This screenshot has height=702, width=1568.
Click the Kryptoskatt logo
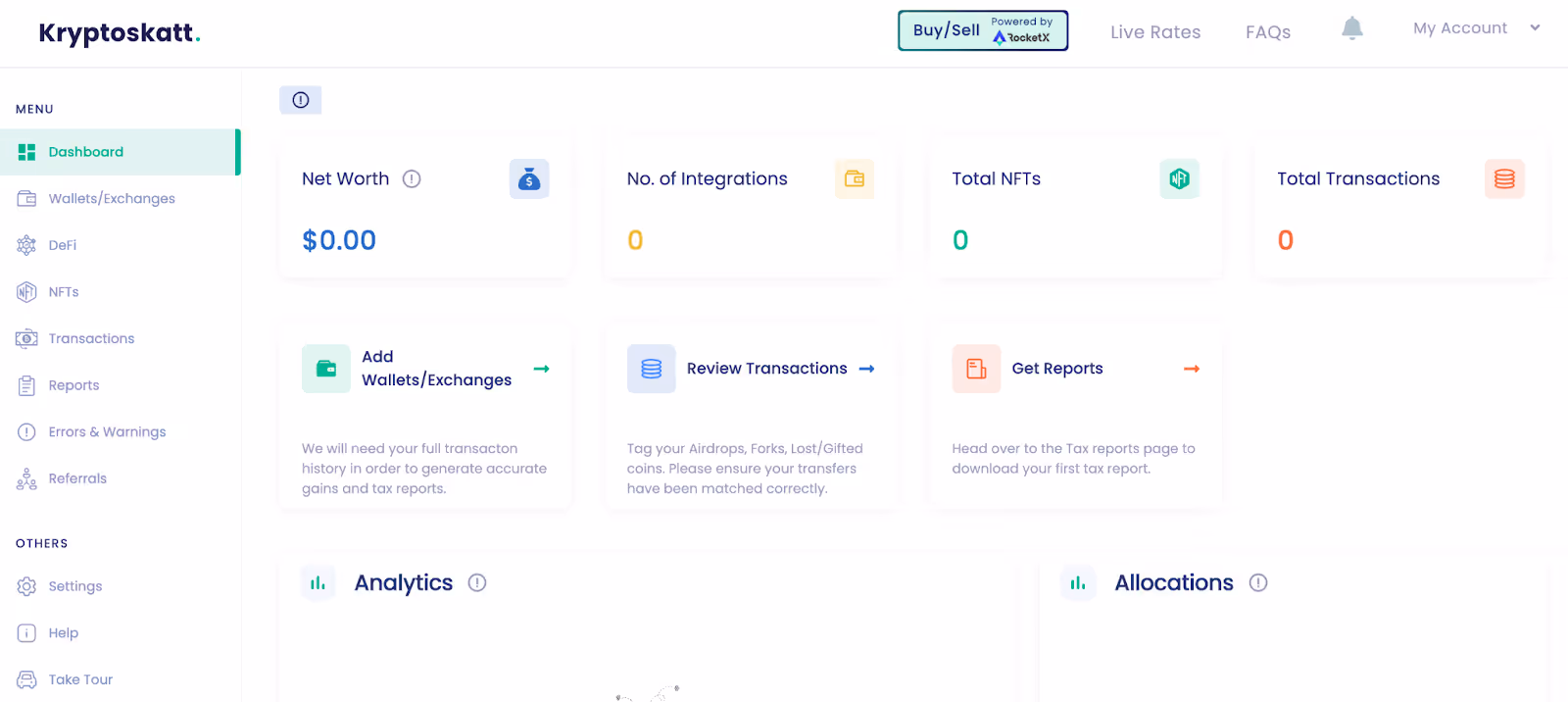coord(120,33)
